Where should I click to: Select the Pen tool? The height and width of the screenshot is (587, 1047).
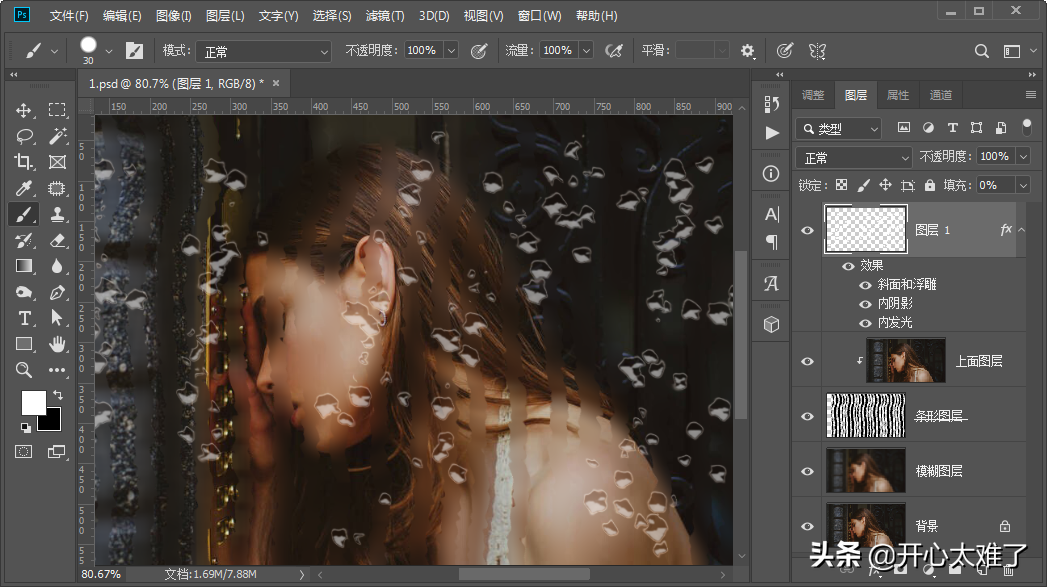[x=57, y=292]
